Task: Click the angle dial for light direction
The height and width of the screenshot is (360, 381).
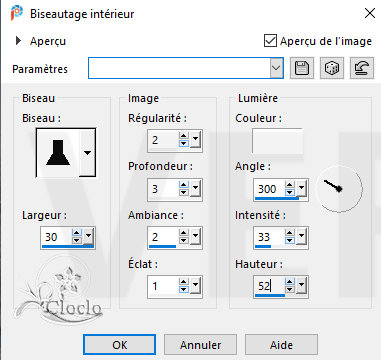Action: coord(339,189)
